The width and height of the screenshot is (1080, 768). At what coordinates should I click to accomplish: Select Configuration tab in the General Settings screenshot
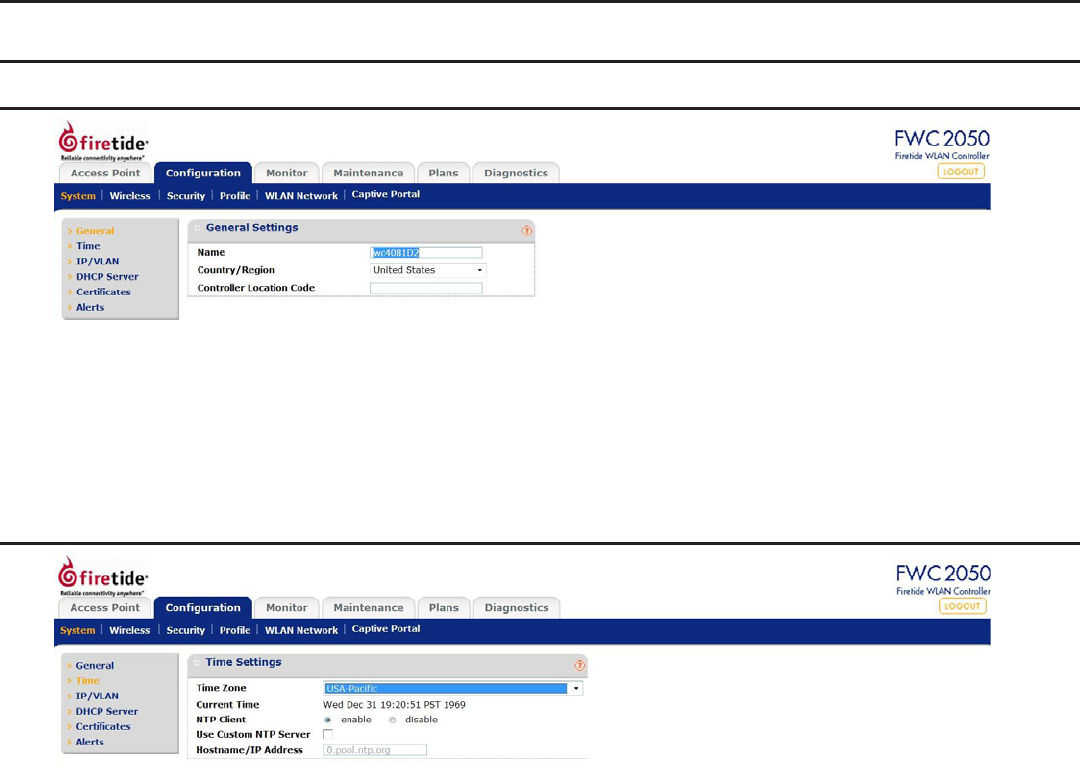coord(203,173)
